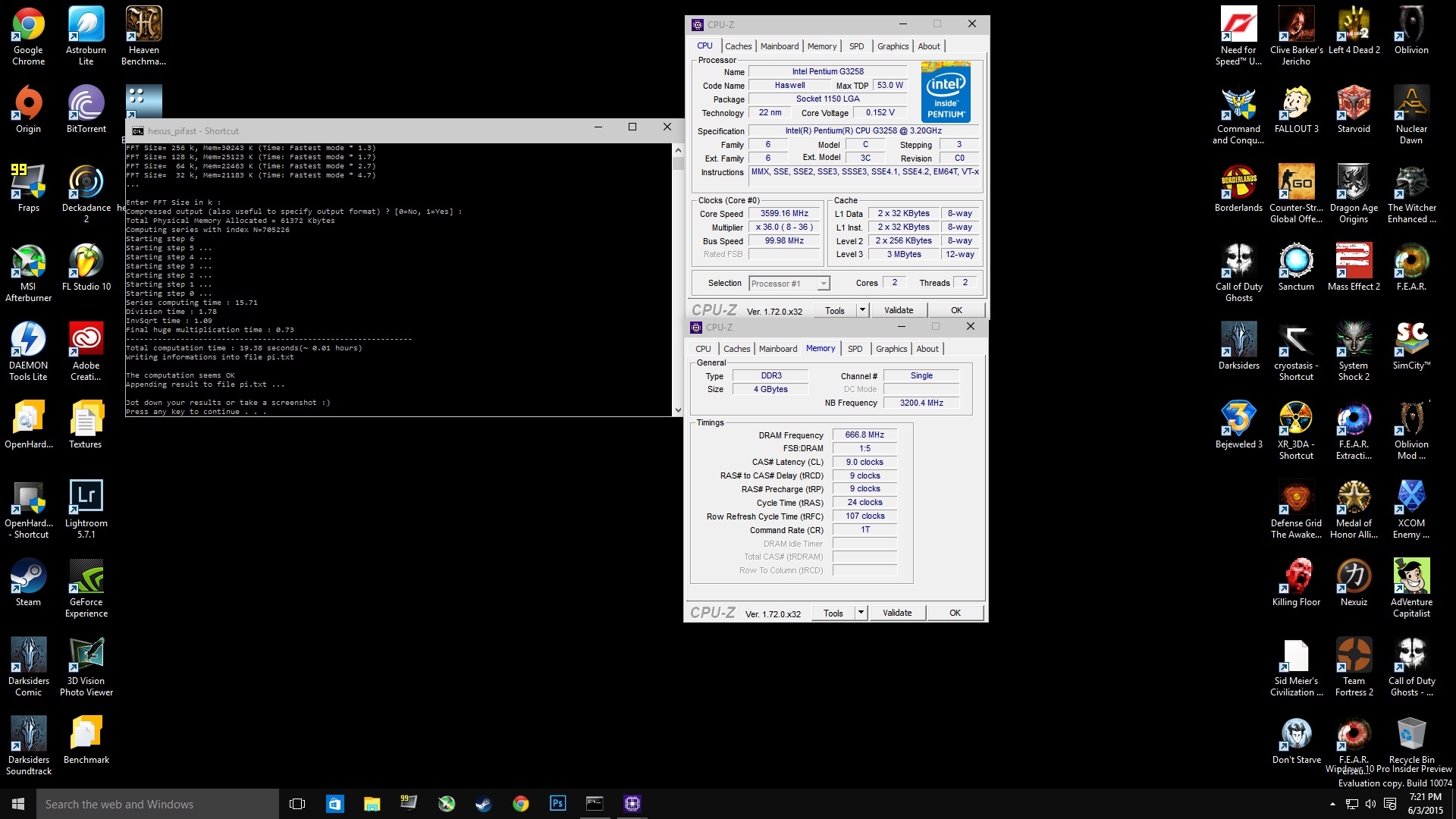Screen dimensions: 1456x819
Task: Expand Processor #1 selection dropdown
Action: [x=824, y=284]
